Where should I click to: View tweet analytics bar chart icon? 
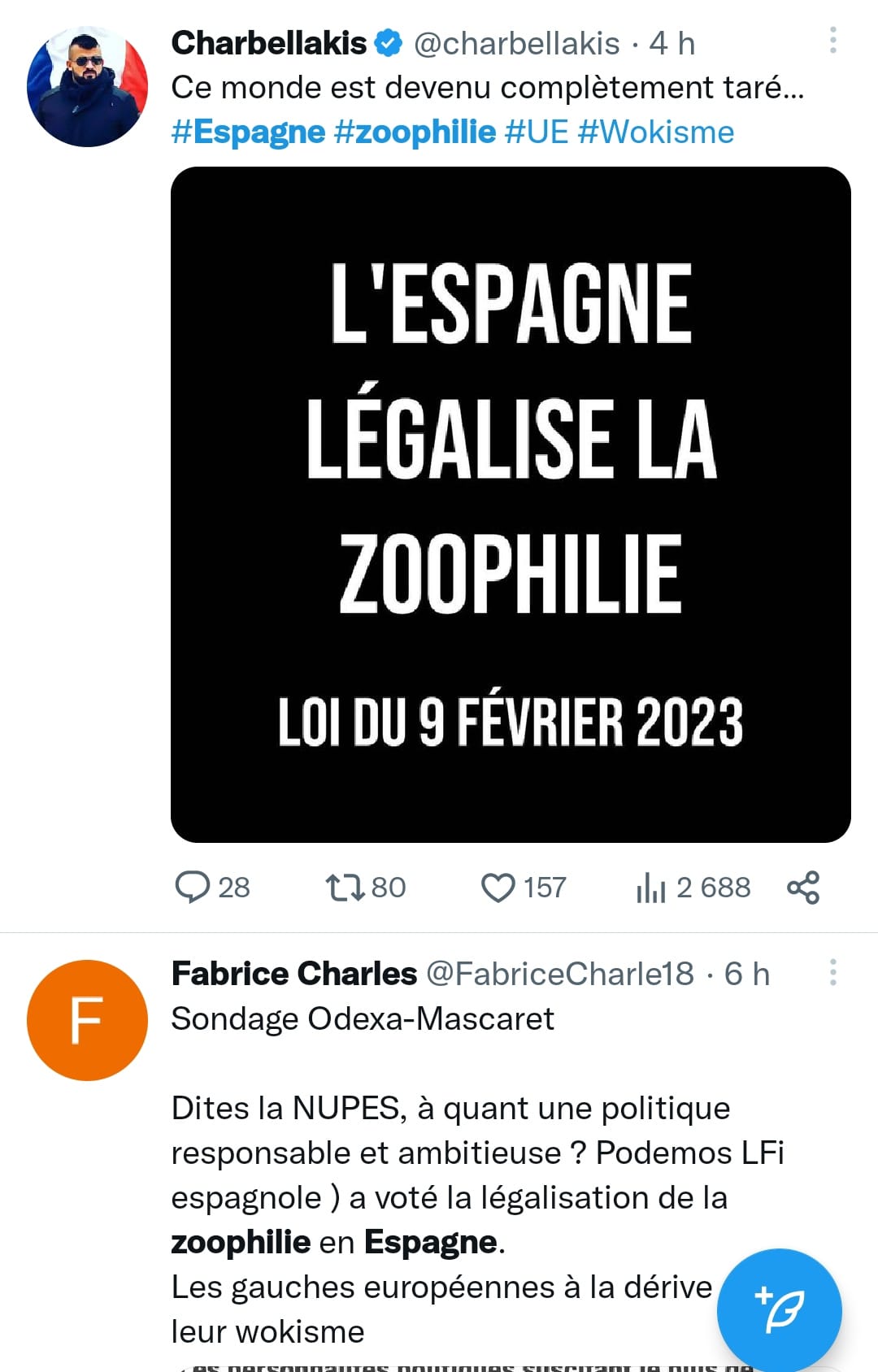(x=651, y=887)
